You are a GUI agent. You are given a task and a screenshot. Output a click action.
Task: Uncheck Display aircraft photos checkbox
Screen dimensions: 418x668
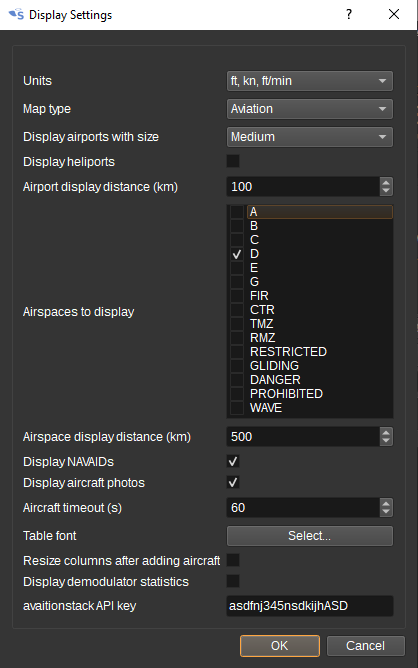[x=233, y=482]
